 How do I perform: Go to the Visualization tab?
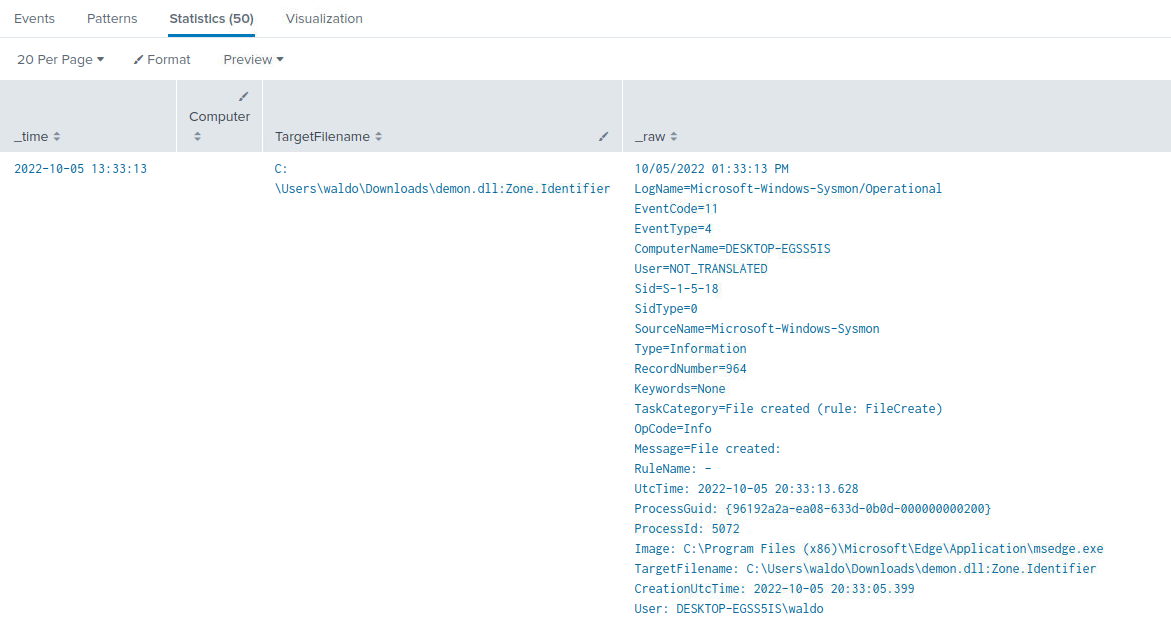click(x=324, y=19)
